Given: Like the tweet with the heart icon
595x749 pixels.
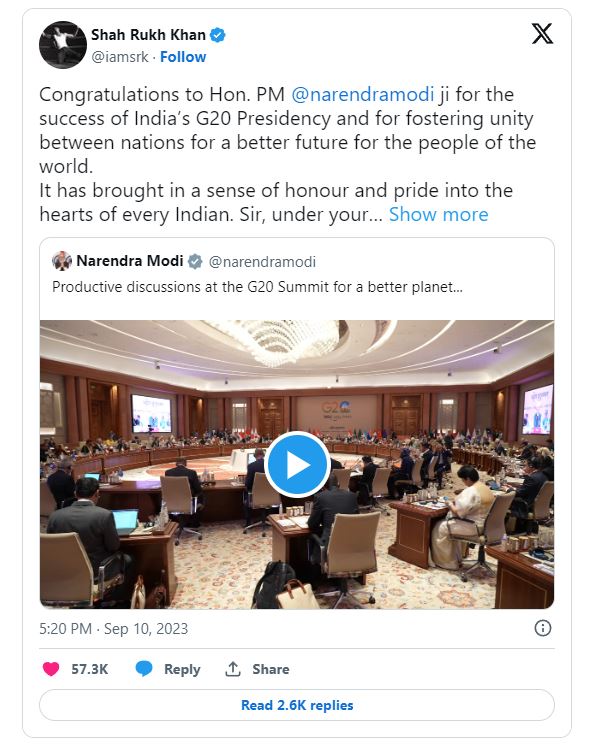Looking at the screenshot, I should pos(51,669).
